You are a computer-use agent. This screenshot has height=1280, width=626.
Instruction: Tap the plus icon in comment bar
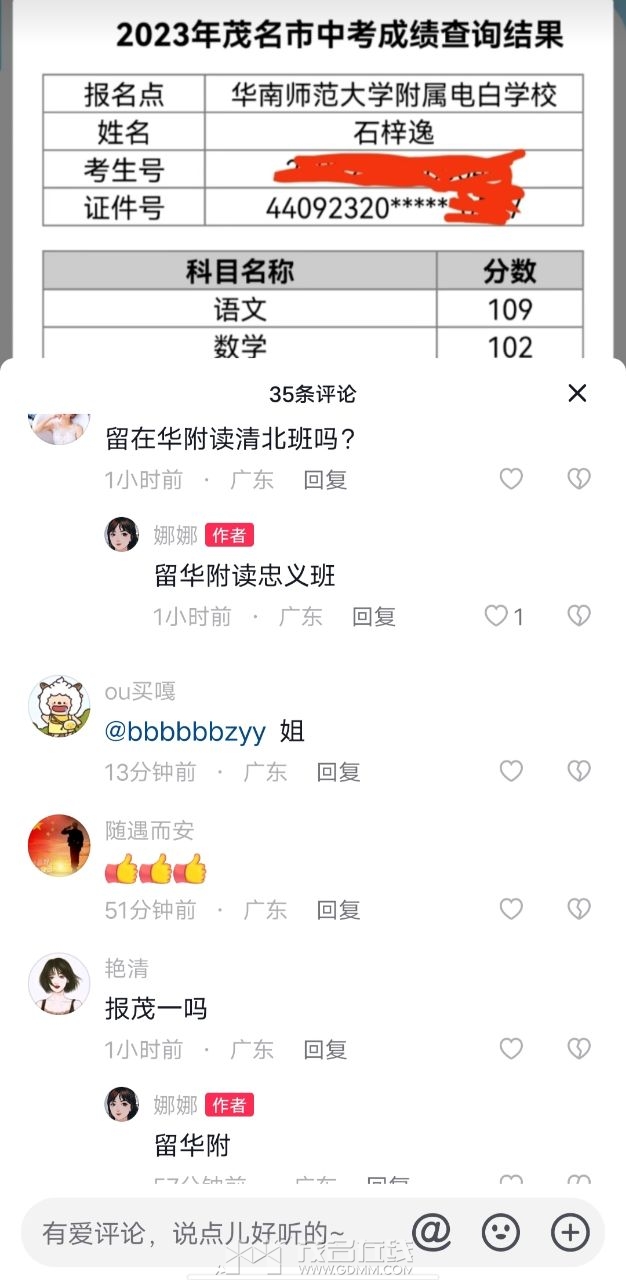point(570,1232)
